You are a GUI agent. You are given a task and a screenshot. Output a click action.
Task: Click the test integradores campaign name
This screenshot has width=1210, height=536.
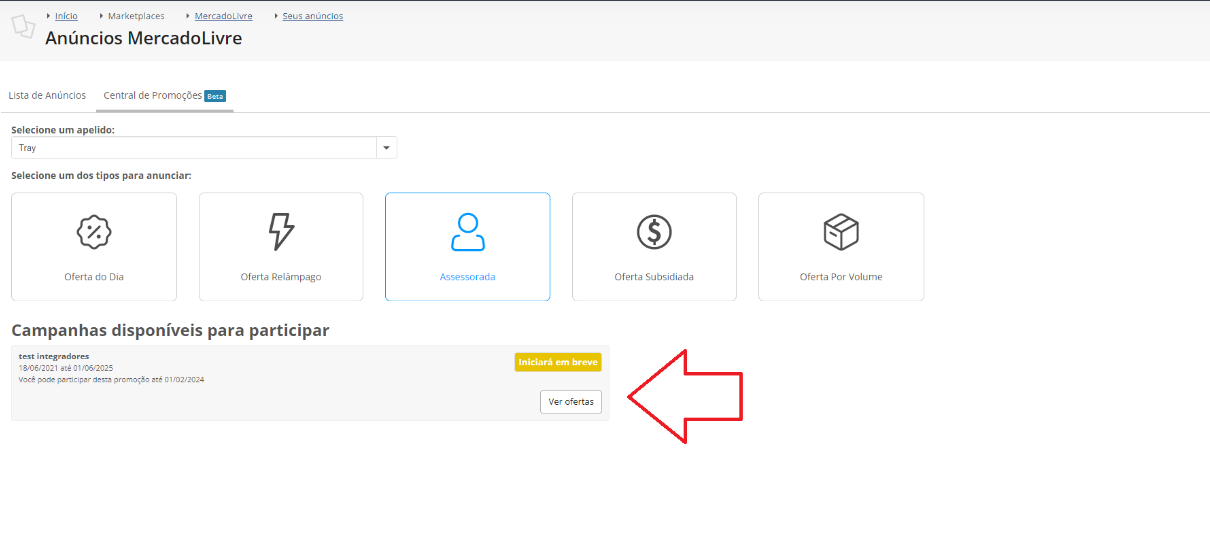pyautogui.click(x=54, y=356)
